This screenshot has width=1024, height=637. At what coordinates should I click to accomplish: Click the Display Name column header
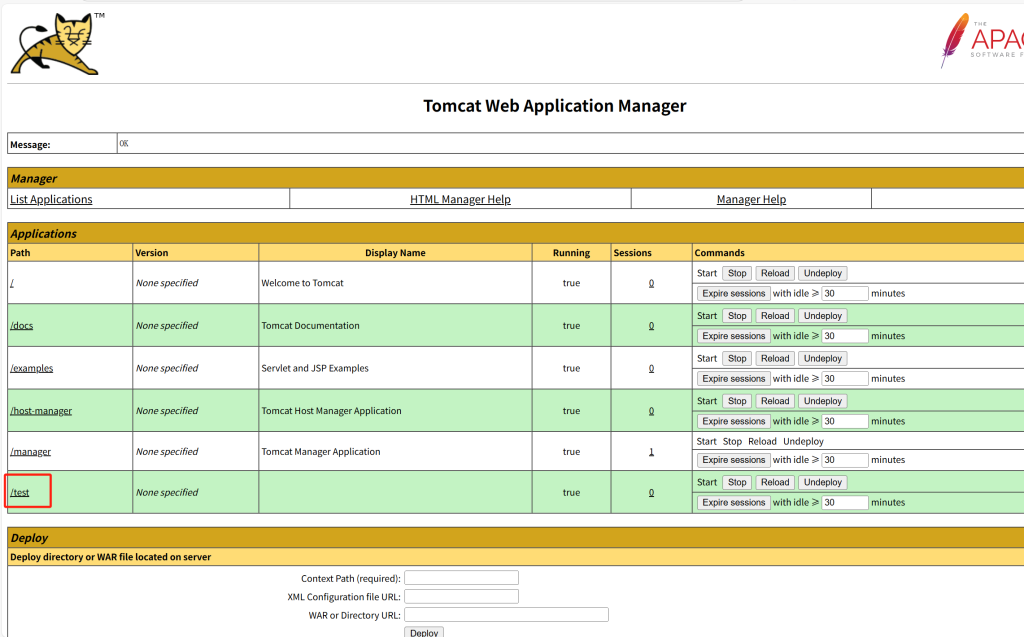pyautogui.click(x=395, y=253)
